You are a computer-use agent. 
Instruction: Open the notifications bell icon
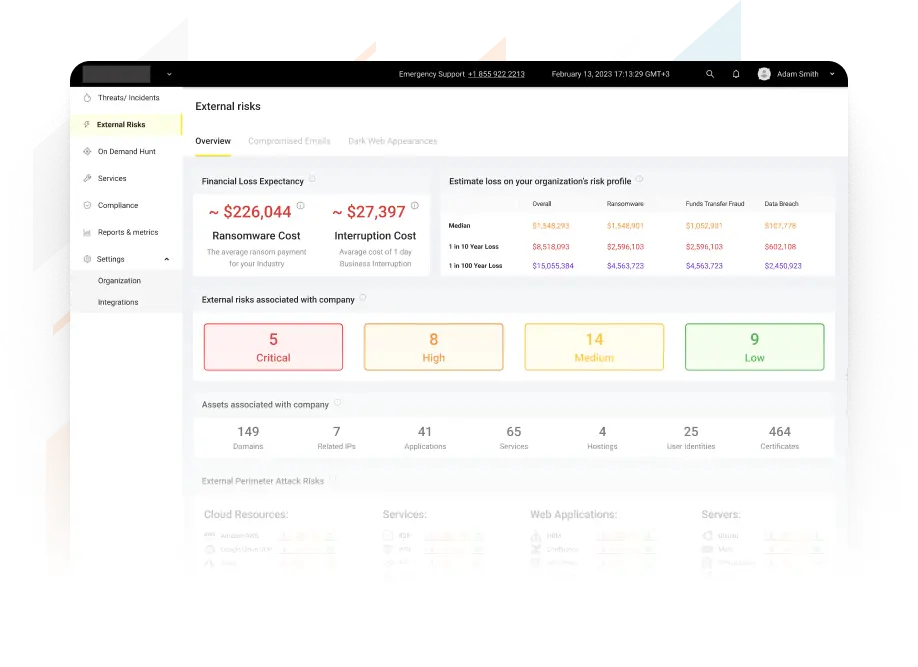[x=736, y=74]
